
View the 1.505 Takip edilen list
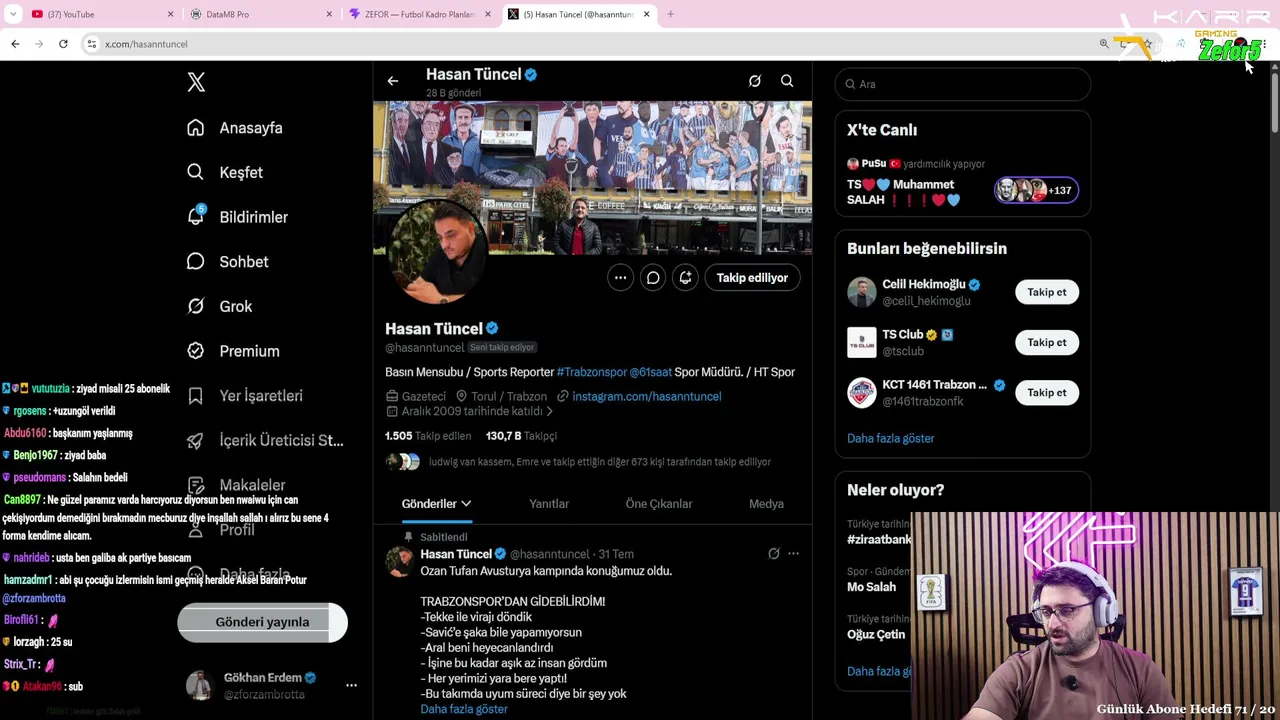point(428,436)
